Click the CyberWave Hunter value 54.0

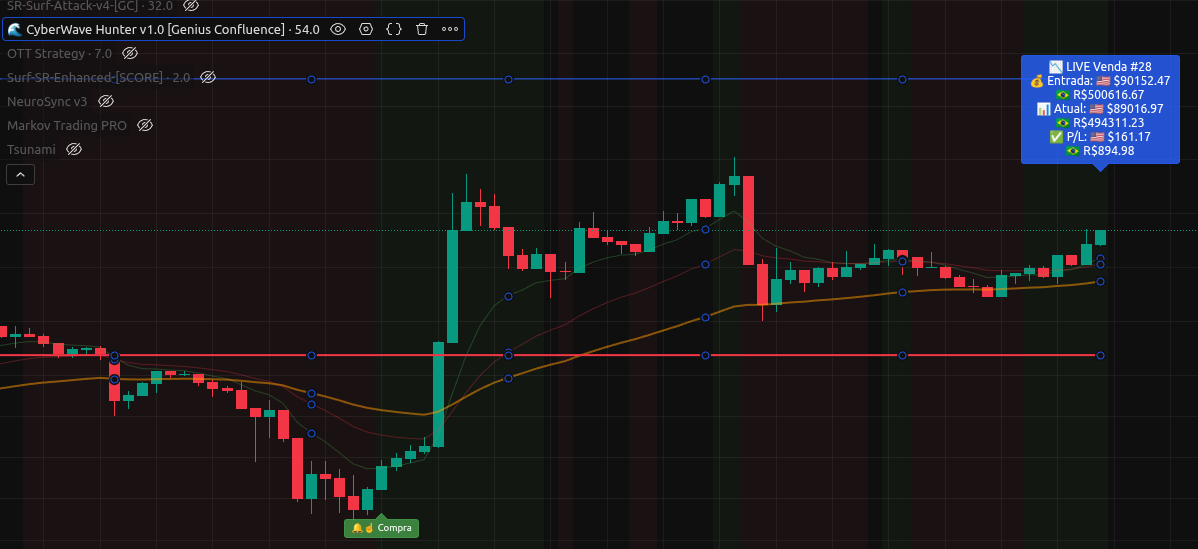[x=307, y=29]
